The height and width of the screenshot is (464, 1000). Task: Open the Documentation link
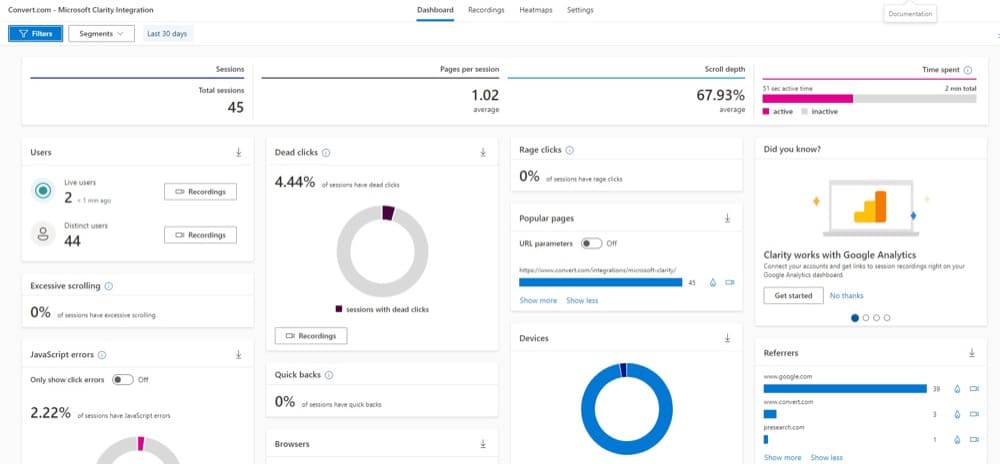point(910,14)
